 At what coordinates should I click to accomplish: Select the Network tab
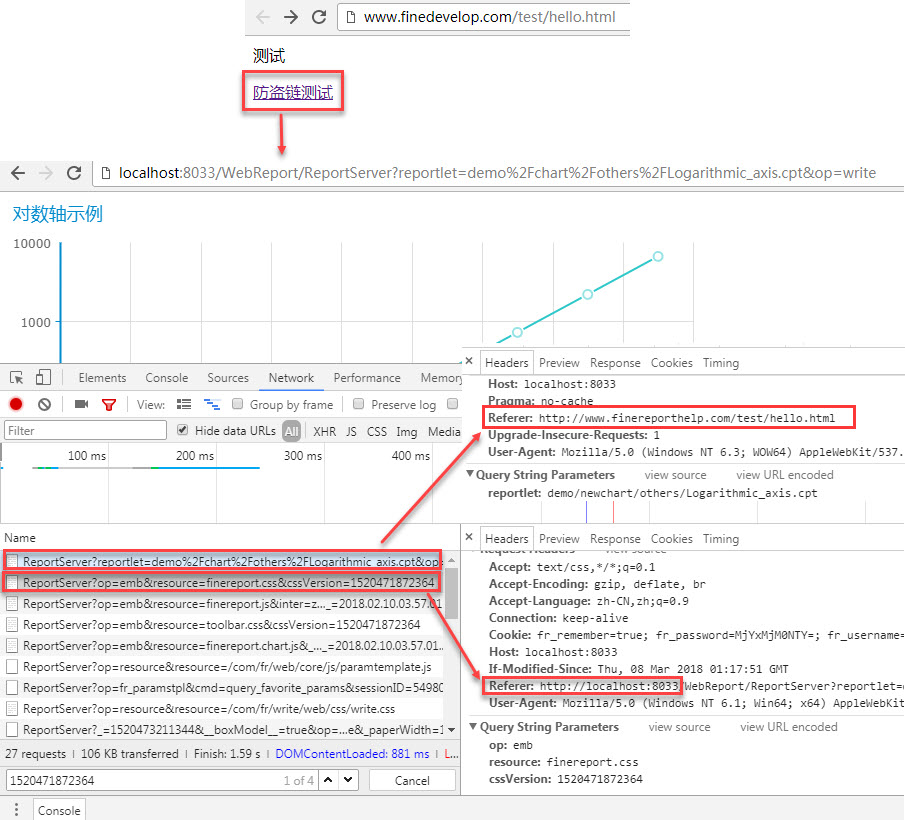pos(291,378)
